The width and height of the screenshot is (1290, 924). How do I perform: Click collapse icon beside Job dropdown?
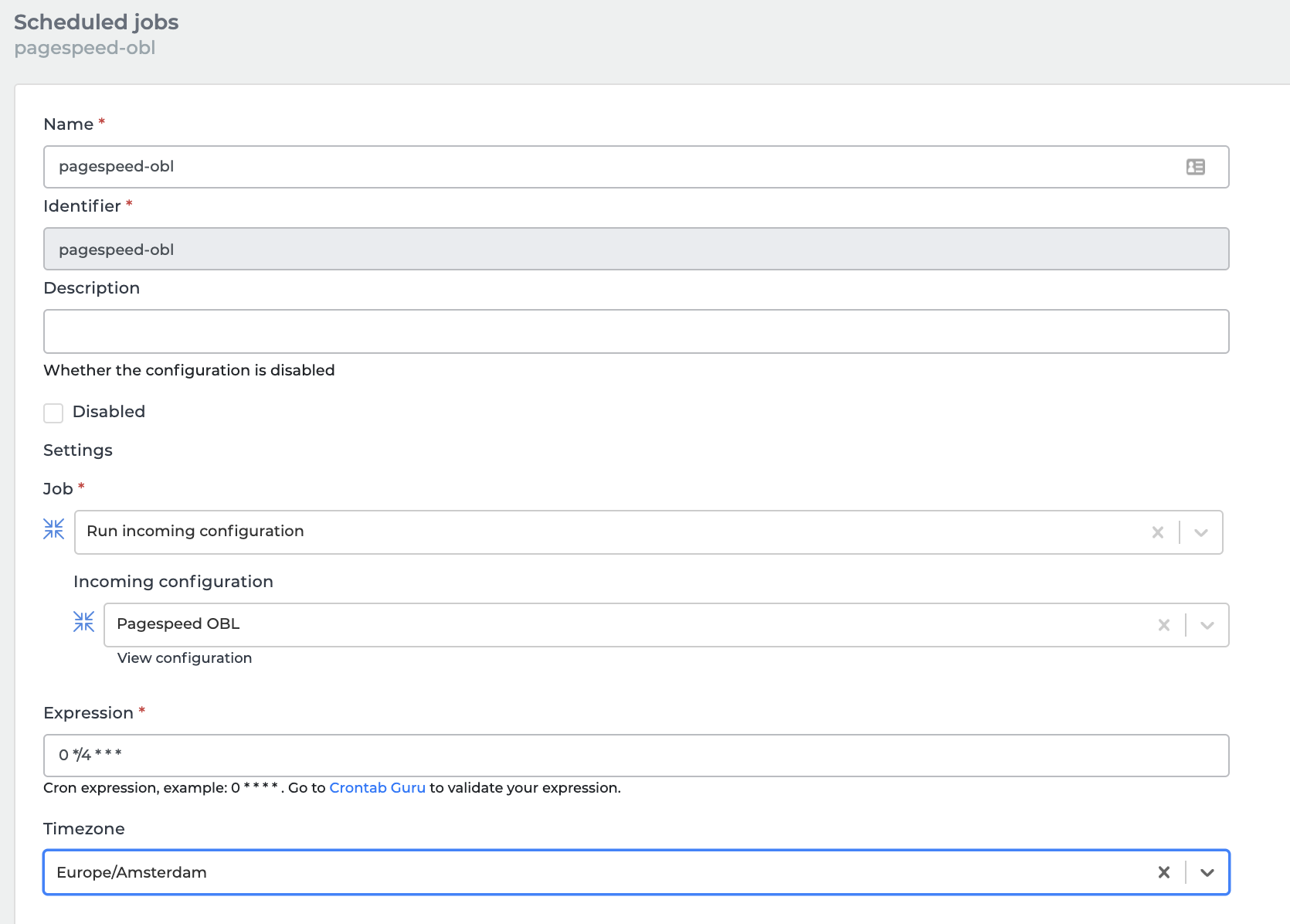[x=54, y=529]
